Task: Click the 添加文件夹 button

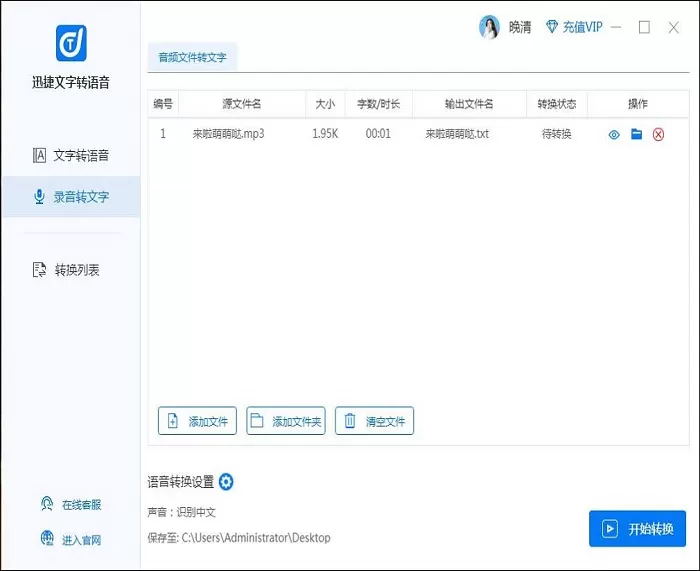Action: click(x=286, y=421)
